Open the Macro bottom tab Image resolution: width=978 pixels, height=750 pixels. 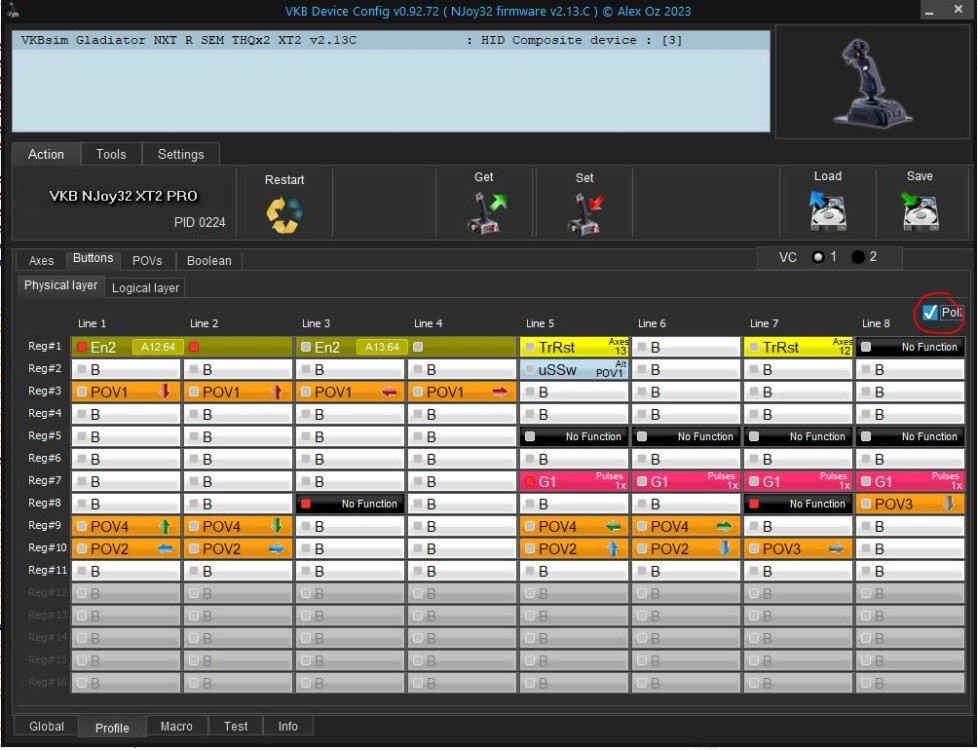[177, 726]
